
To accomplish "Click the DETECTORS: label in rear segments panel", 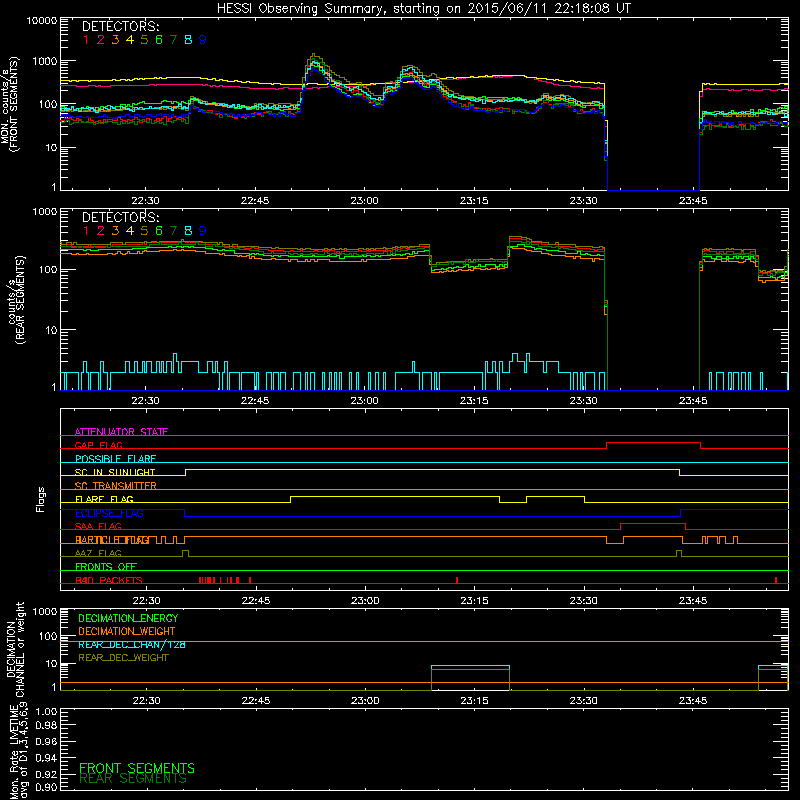I will click(x=120, y=217).
